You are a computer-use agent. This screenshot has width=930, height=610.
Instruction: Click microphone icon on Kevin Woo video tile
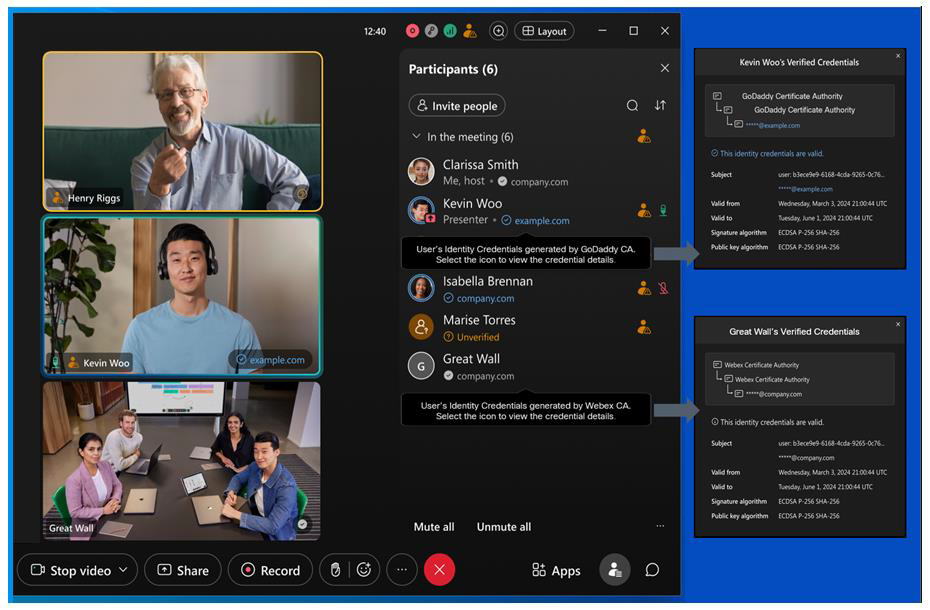tap(55, 361)
